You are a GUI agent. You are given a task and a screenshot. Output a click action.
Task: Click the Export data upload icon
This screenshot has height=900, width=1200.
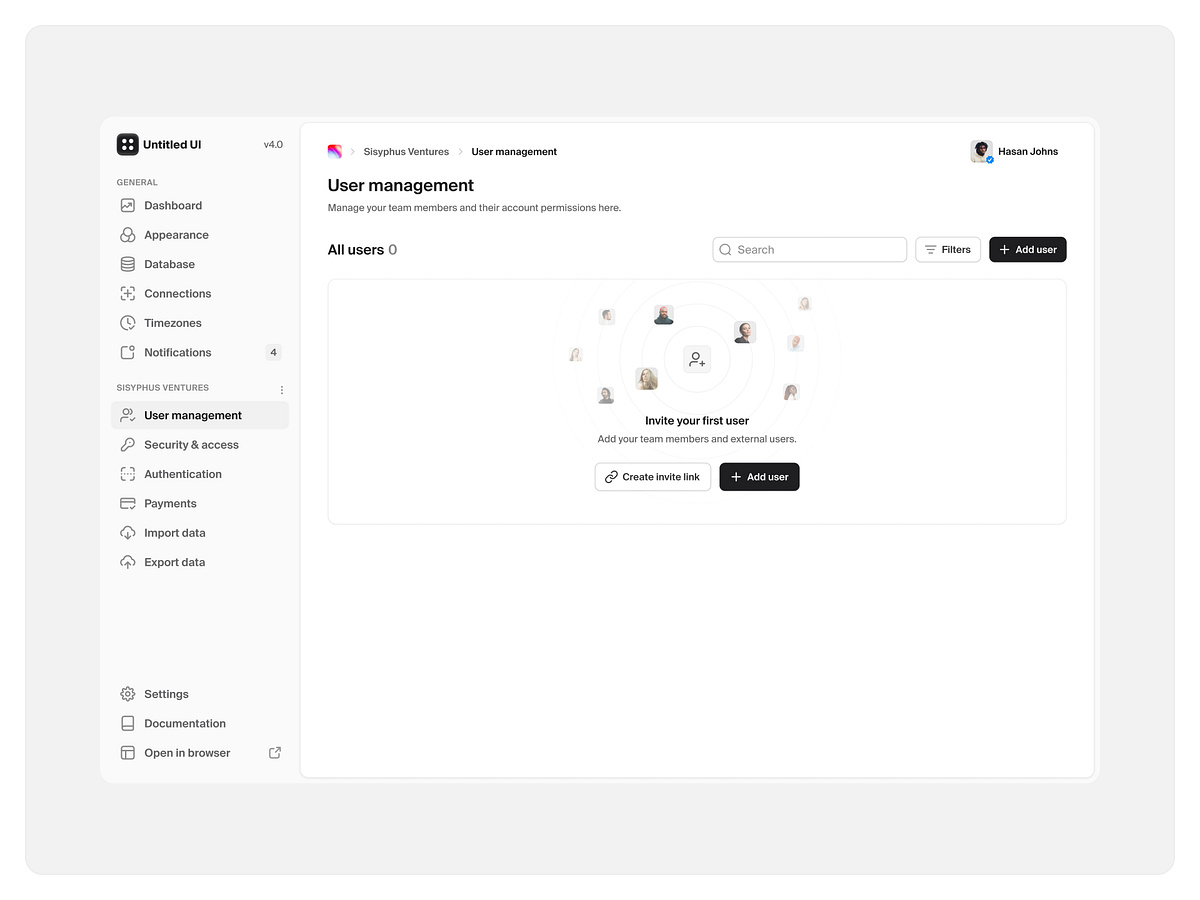[x=127, y=561]
